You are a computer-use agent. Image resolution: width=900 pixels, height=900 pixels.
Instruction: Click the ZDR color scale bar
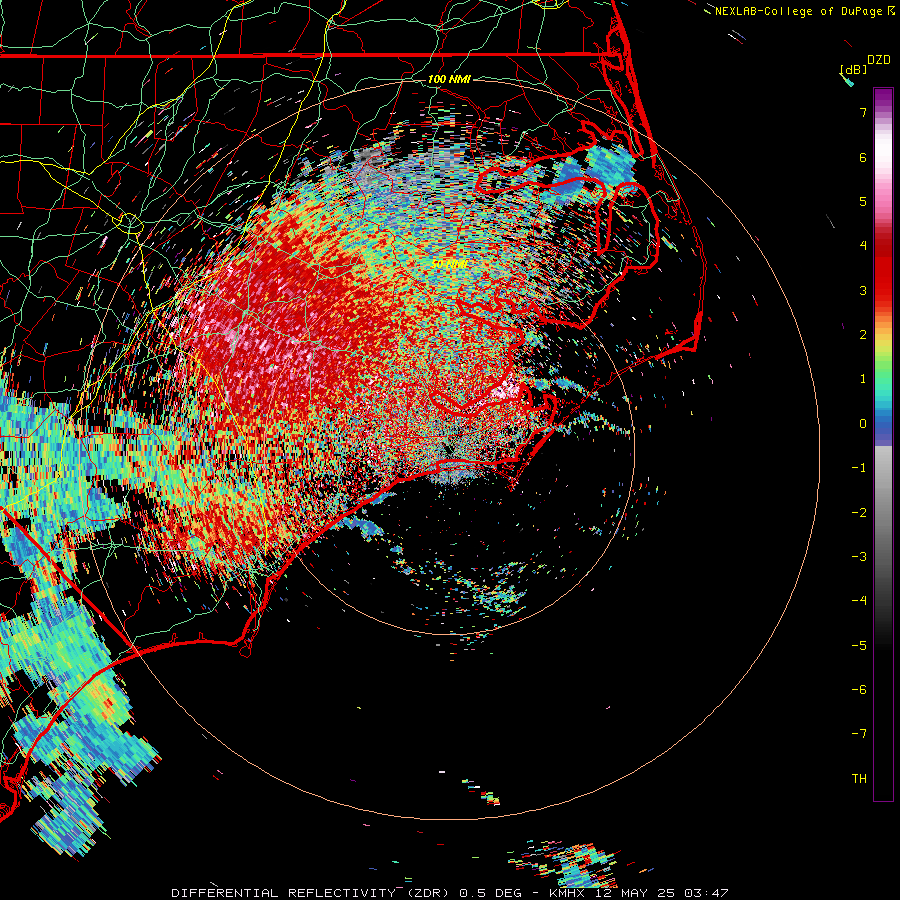coord(883,444)
